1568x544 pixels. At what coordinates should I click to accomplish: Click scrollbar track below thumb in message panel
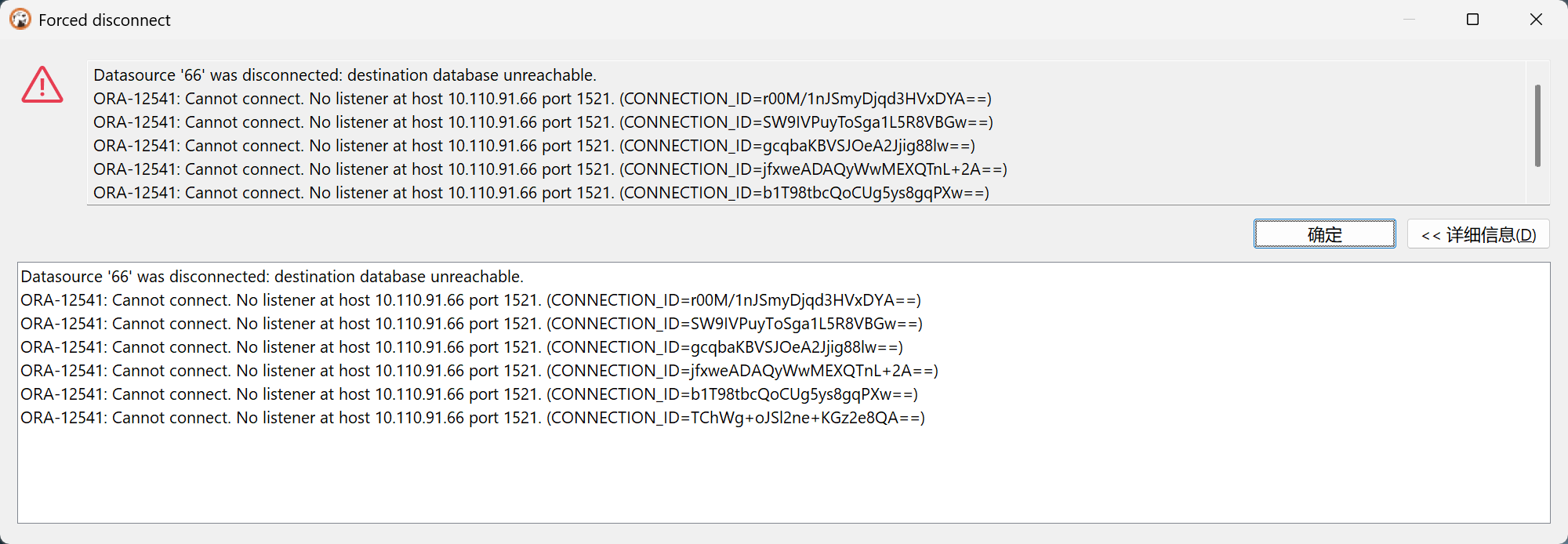click(1537, 187)
